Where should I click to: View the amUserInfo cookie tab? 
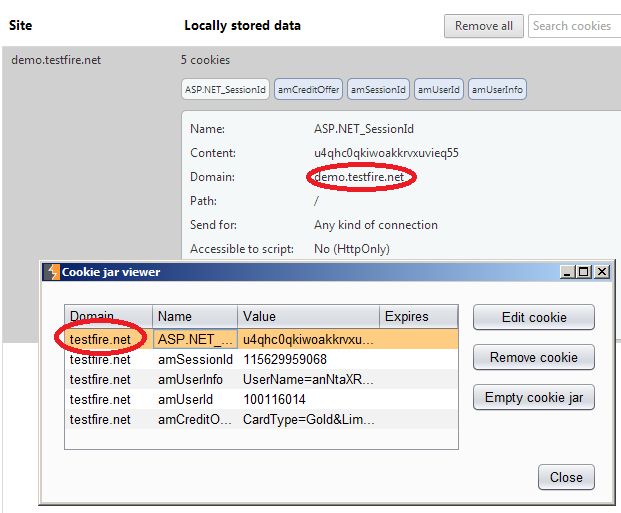click(497, 90)
